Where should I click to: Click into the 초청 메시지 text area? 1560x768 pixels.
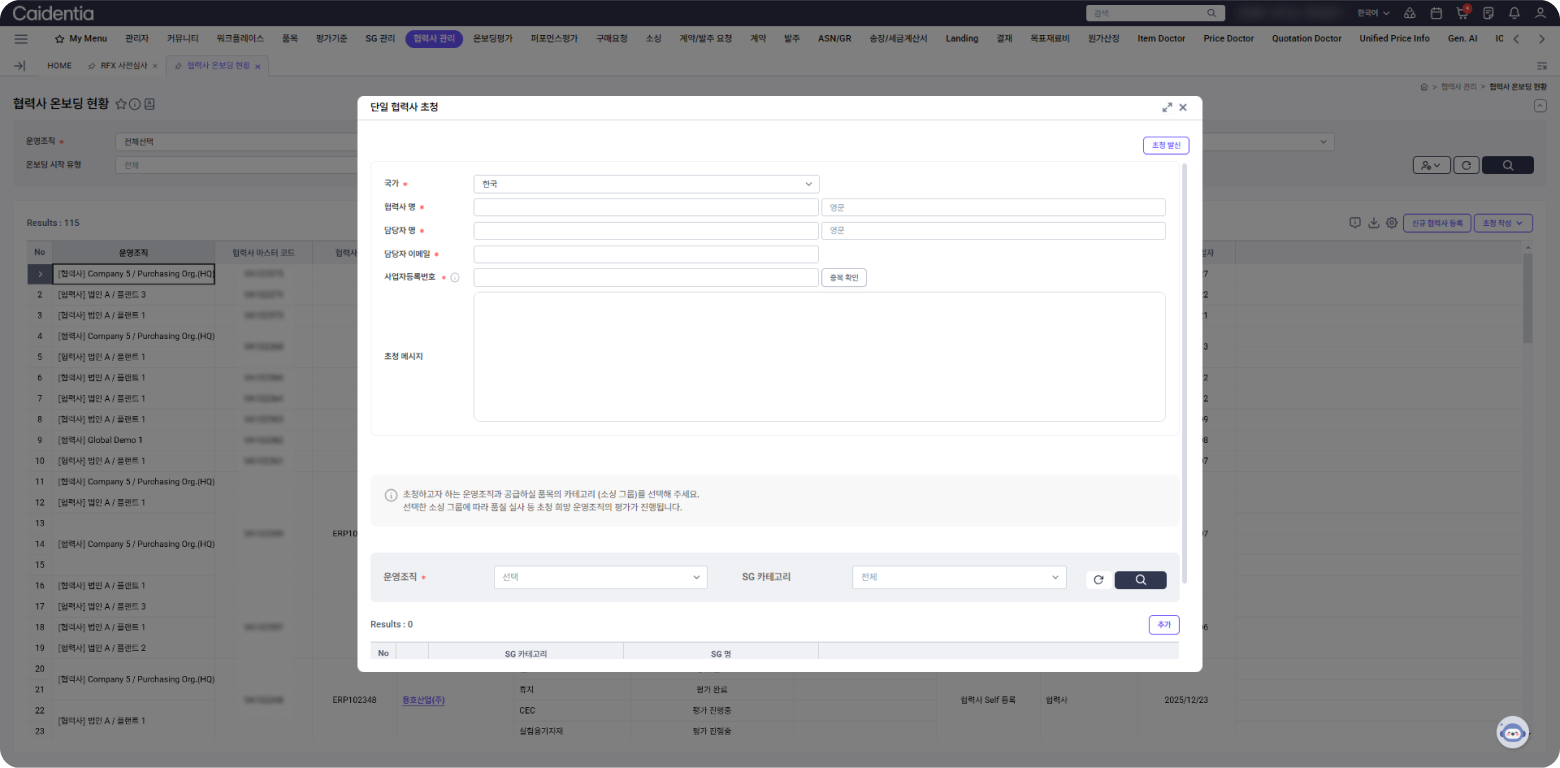pos(819,357)
